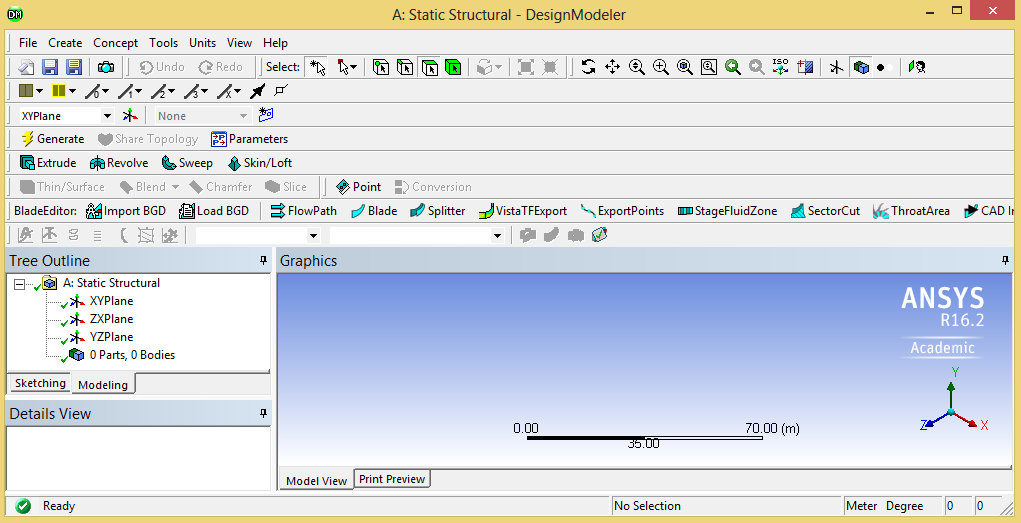This screenshot has width=1021, height=523.
Task: Open the yellow edge coloring dropdown
Action: 72,91
